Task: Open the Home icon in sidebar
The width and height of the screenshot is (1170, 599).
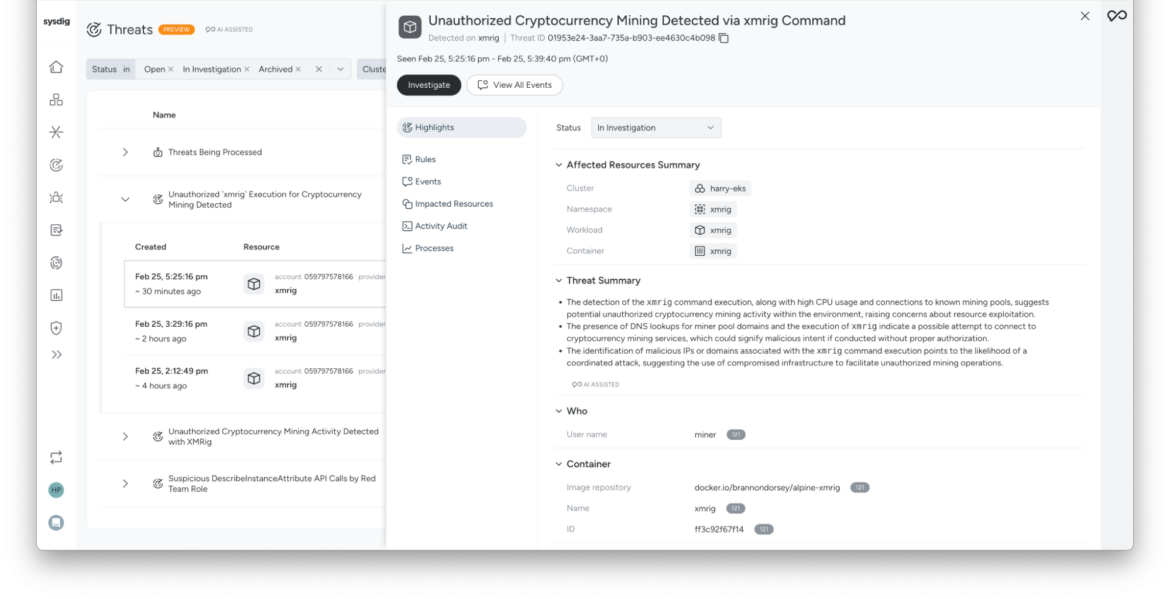Action: (56, 67)
